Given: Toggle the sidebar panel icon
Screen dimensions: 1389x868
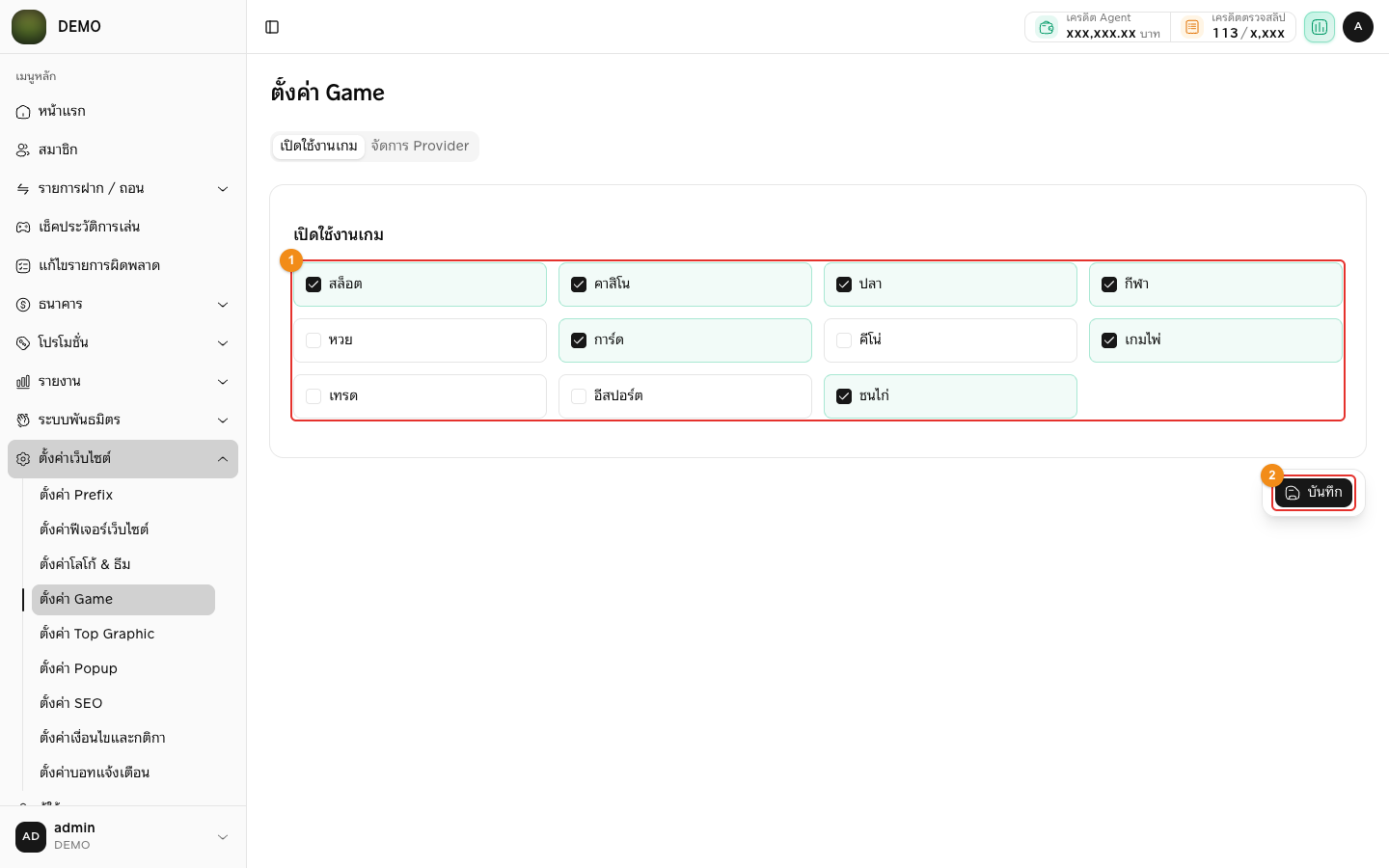Looking at the screenshot, I should click(x=272, y=27).
